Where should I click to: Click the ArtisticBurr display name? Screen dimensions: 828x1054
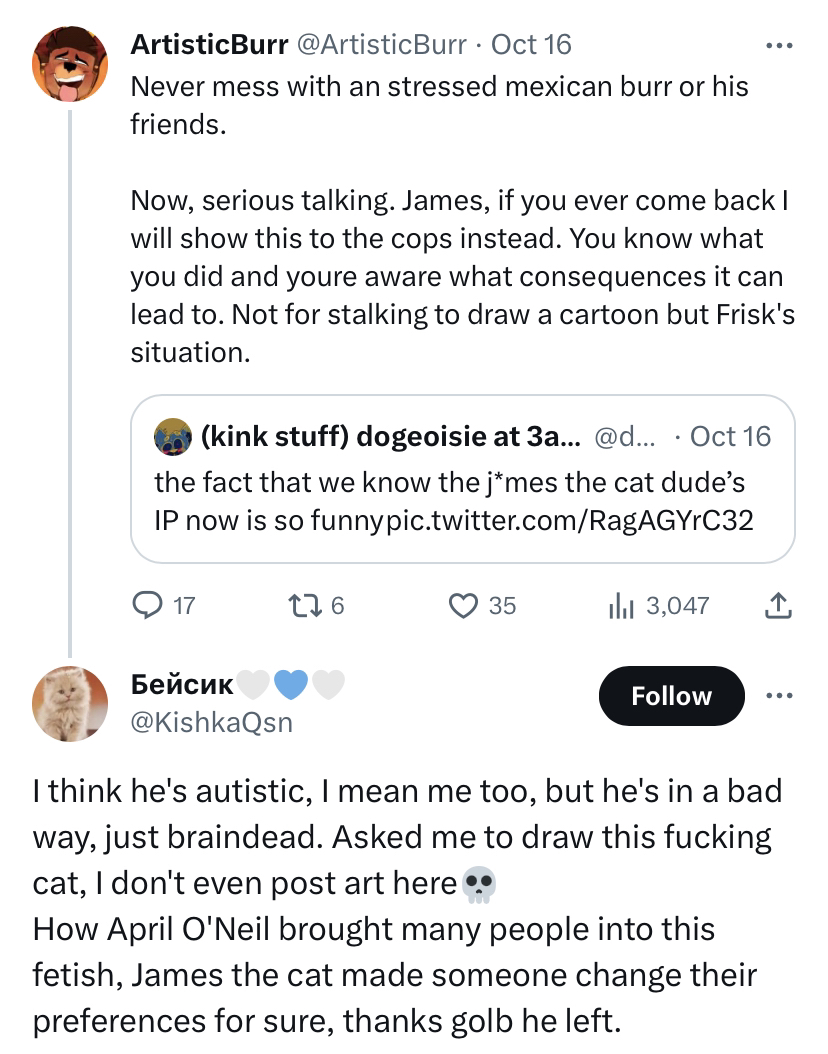coord(209,45)
